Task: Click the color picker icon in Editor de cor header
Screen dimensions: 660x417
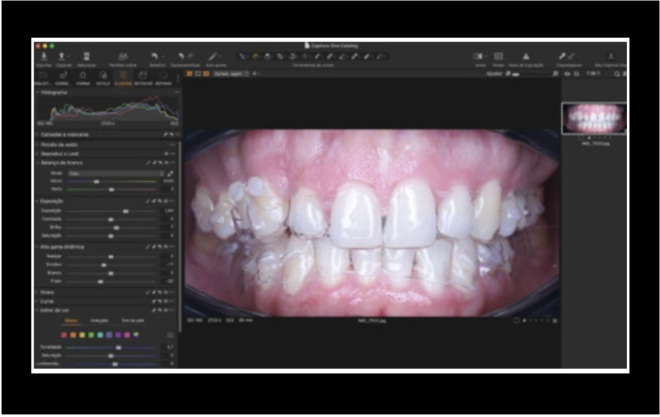Action: click(154, 311)
